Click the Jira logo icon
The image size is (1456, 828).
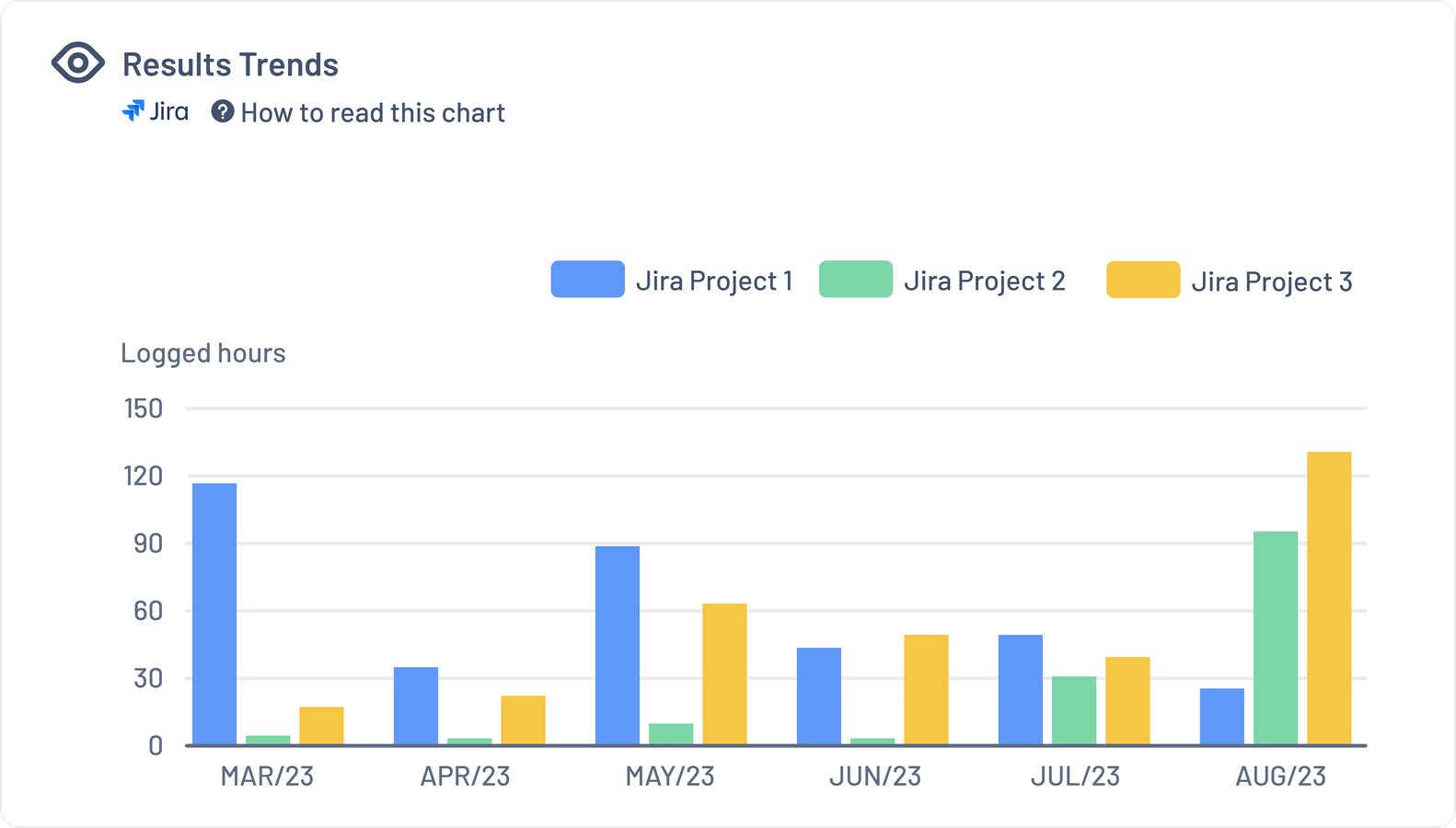[x=133, y=111]
